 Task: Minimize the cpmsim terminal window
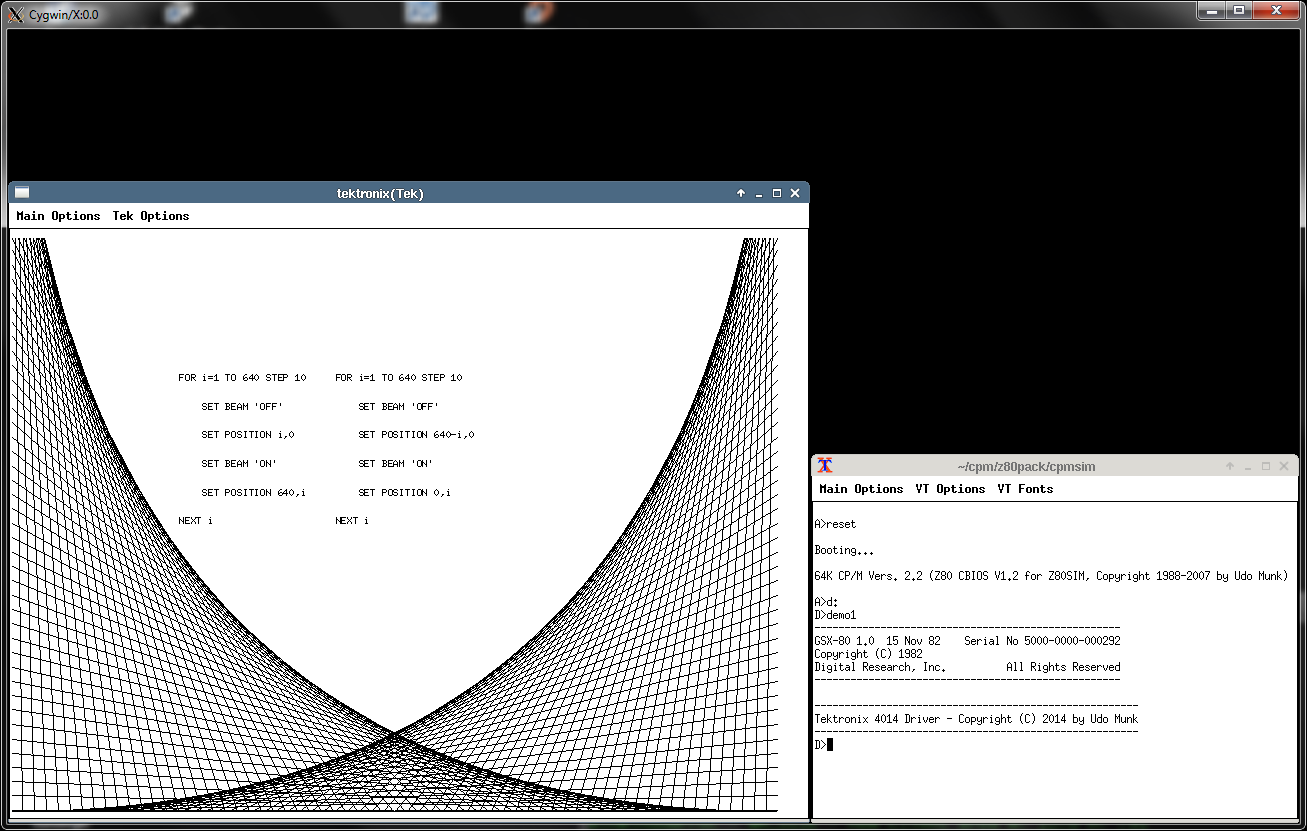point(1248,466)
